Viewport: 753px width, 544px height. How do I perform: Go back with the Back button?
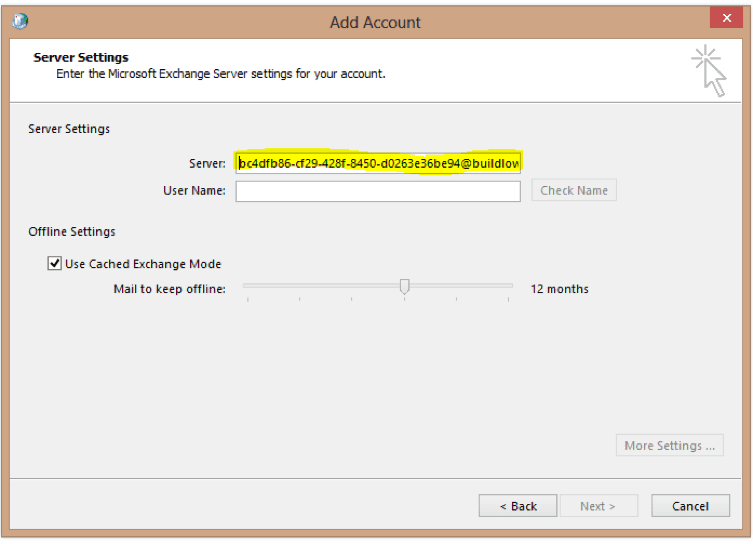[x=518, y=506]
